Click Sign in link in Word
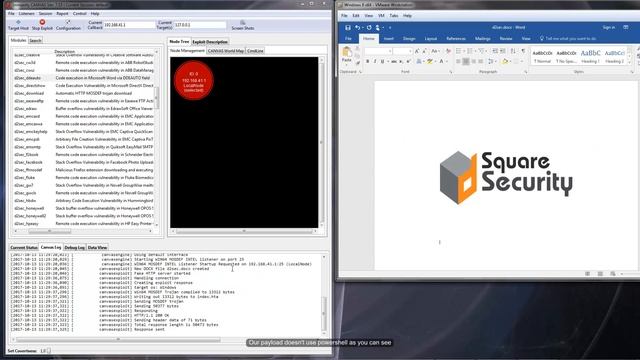 pos(609,27)
